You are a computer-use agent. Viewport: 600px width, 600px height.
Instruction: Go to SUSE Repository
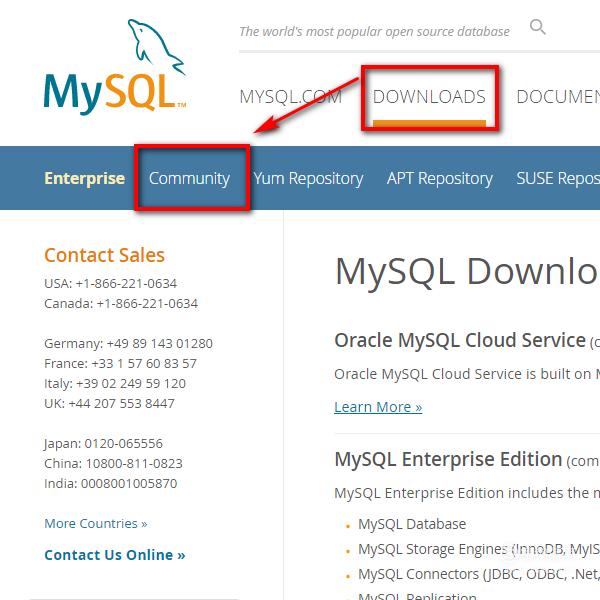pos(558,179)
